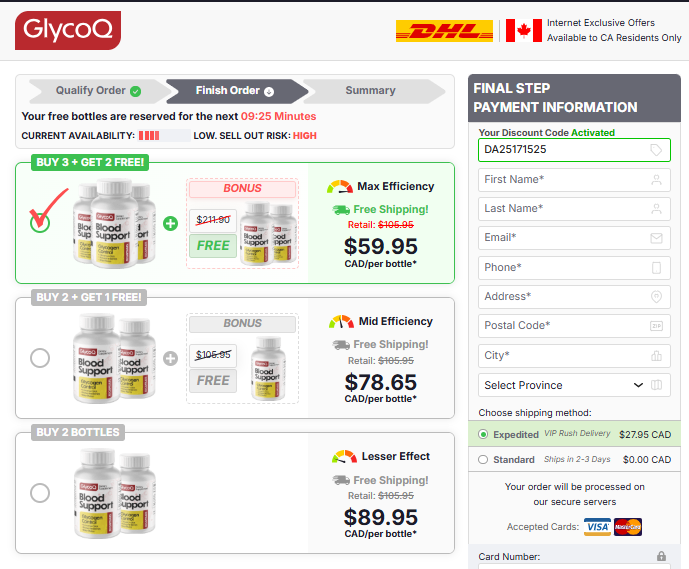Click the current availability stock bar
The image size is (689, 569).
tap(164, 135)
